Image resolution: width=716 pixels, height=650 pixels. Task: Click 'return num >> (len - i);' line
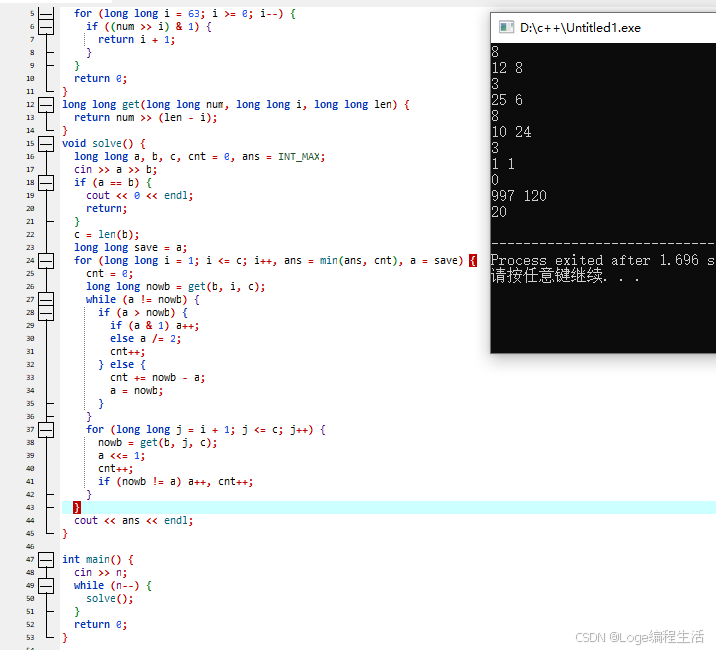[146, 118]
